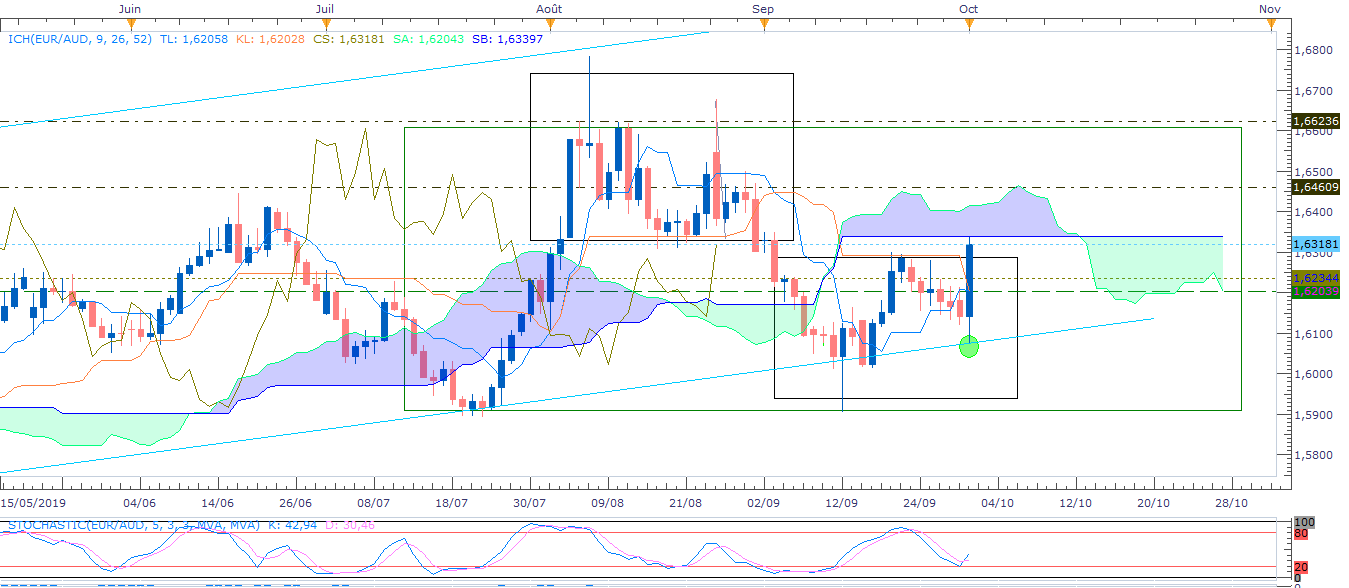Click the orange marker under Oct
Viewport: 1349px width, 588px height.
968,23
